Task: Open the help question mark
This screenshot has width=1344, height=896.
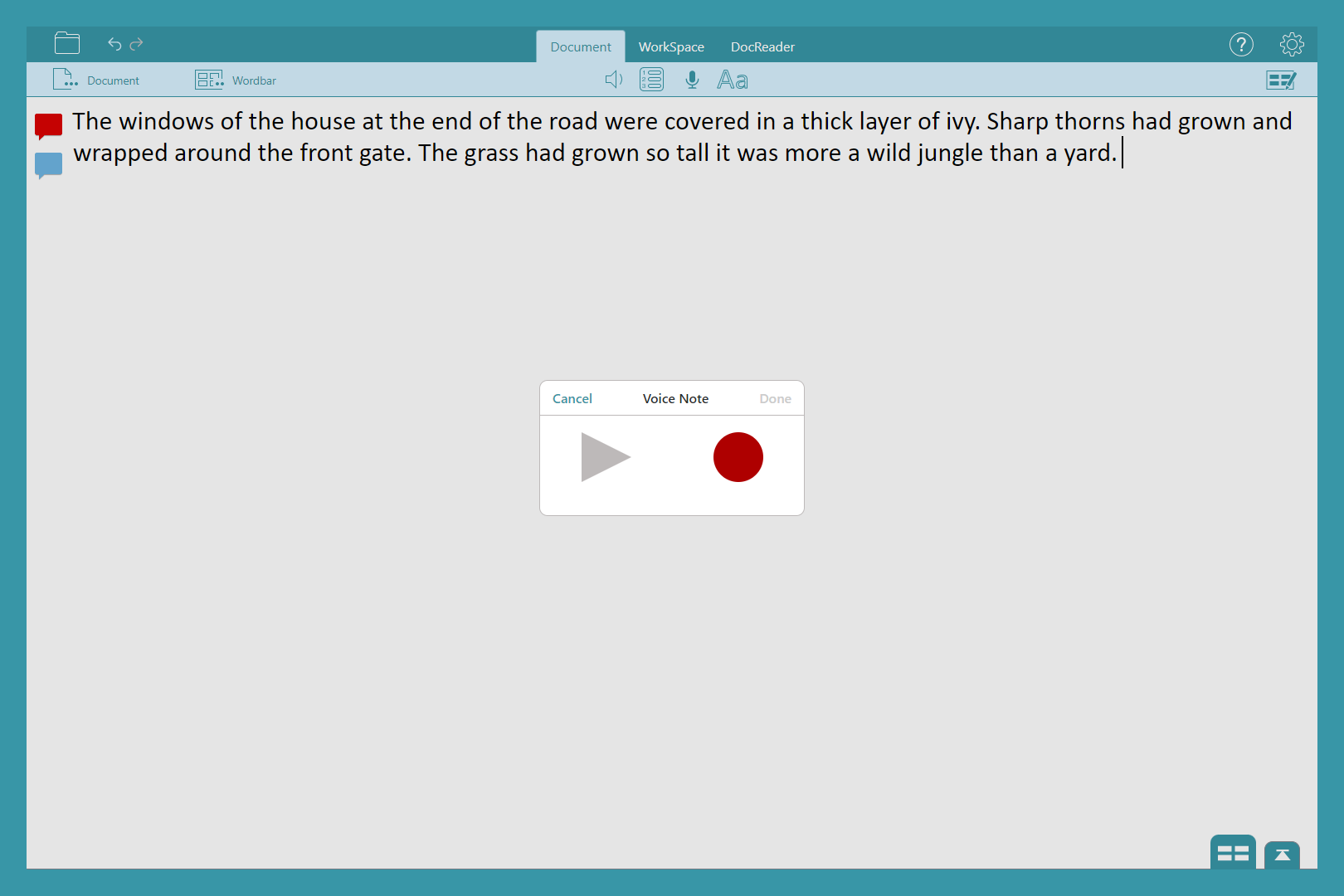Action: click(x=1240, y=45)
